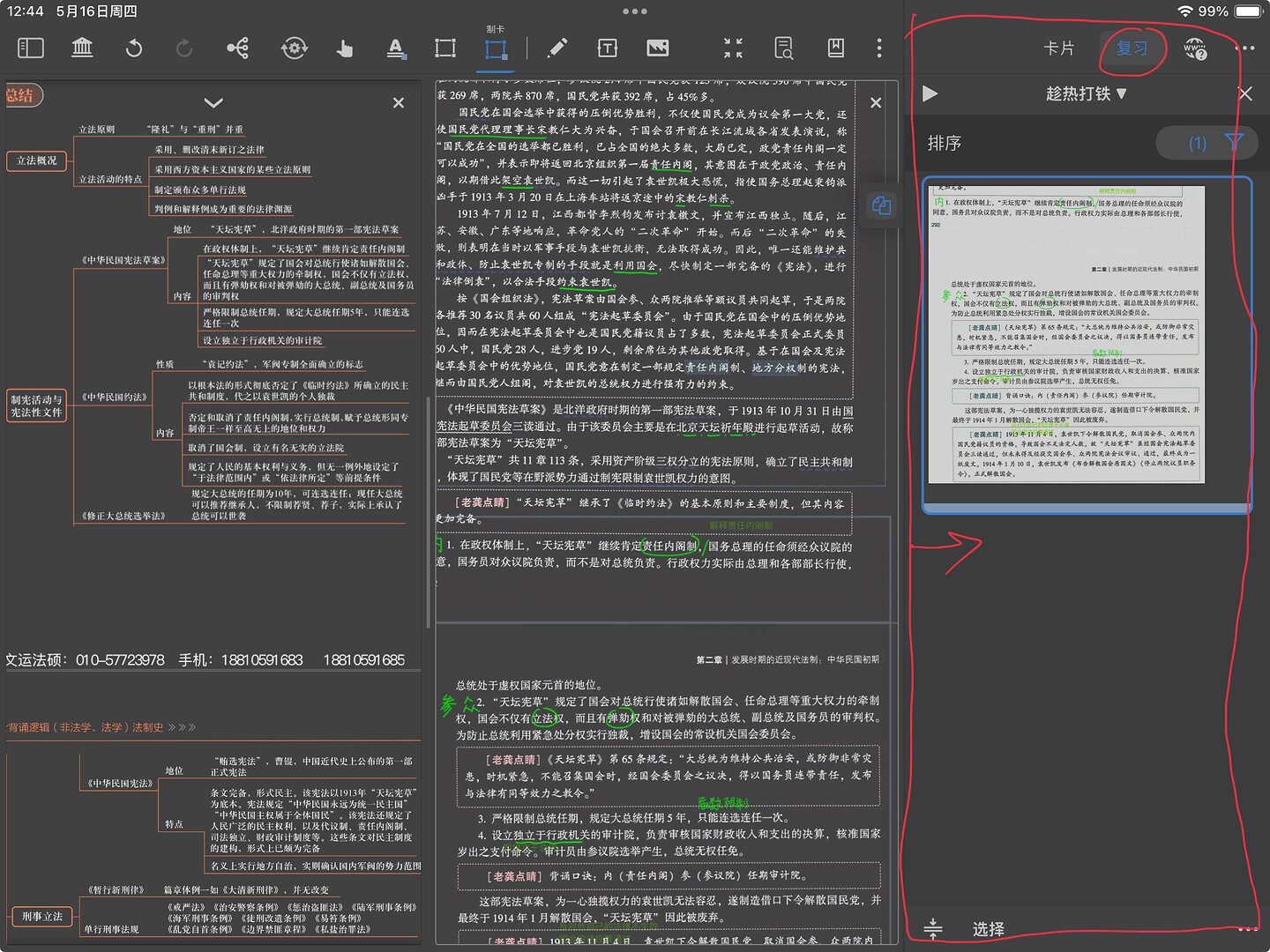The image size is (1270, 952).
Task: Tap the floating copy card icon
Action: coord(881,205)
